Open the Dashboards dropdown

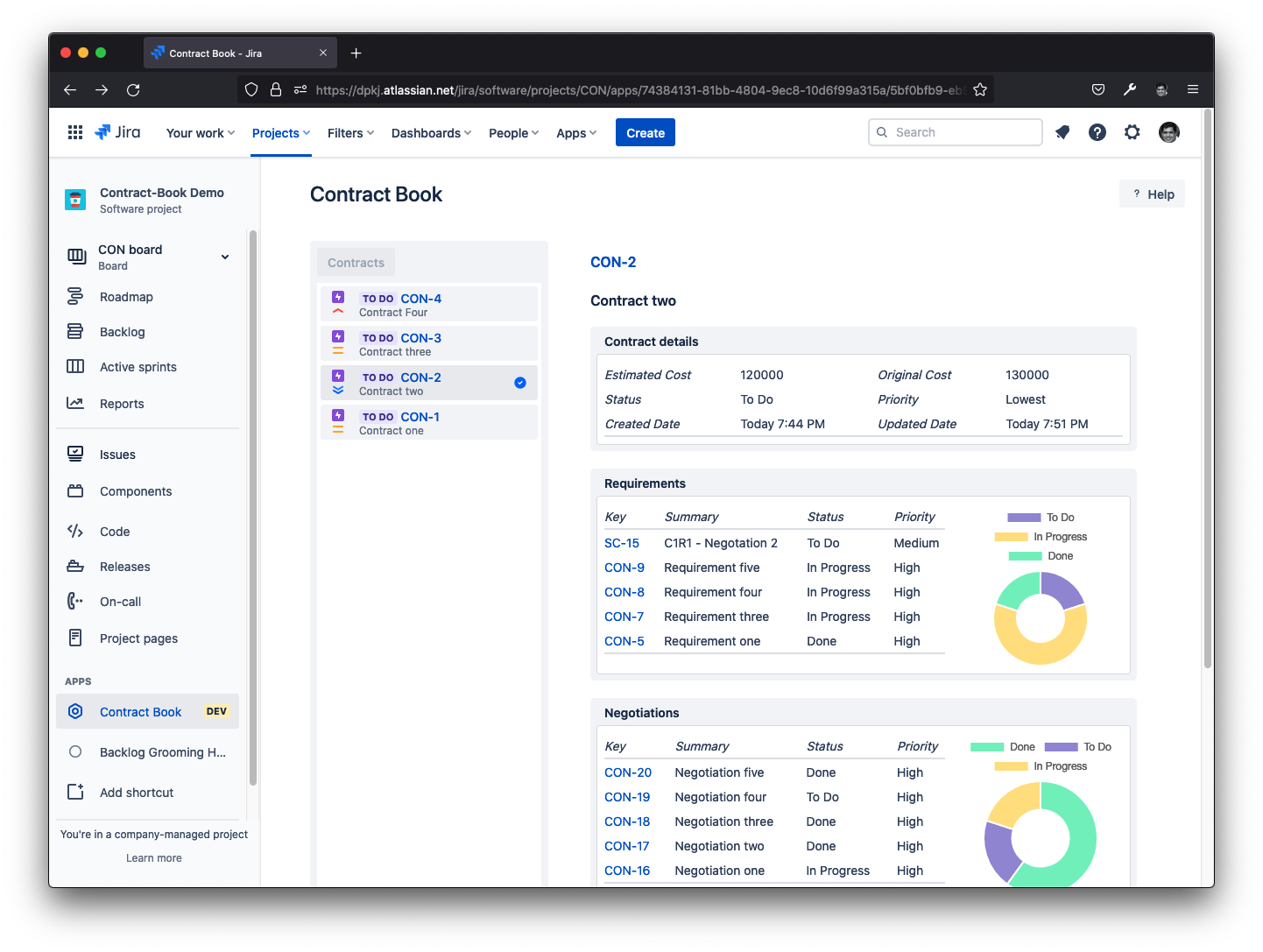pos(431,133)
